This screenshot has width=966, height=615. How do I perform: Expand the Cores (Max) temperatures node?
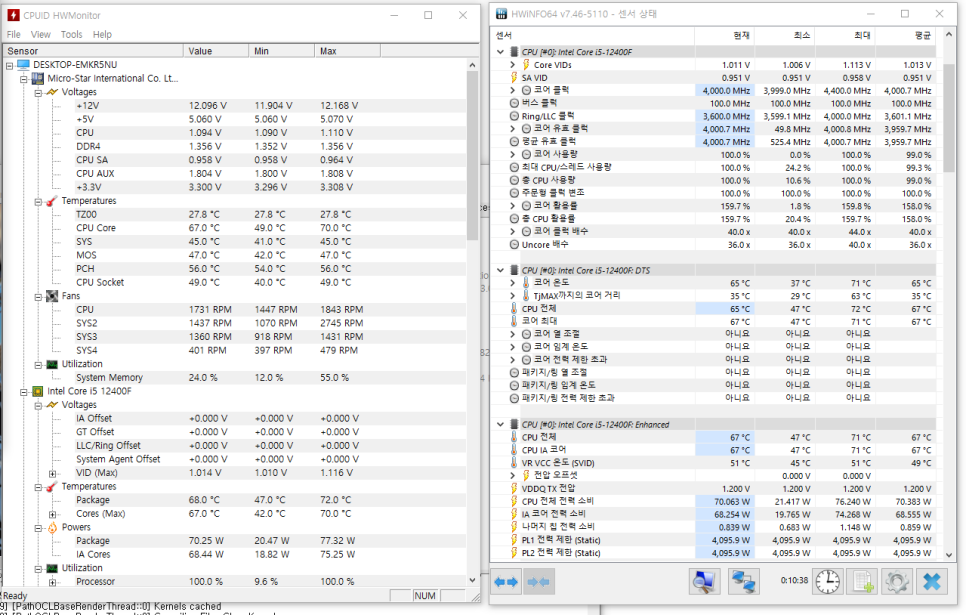[x=52, y=514]
